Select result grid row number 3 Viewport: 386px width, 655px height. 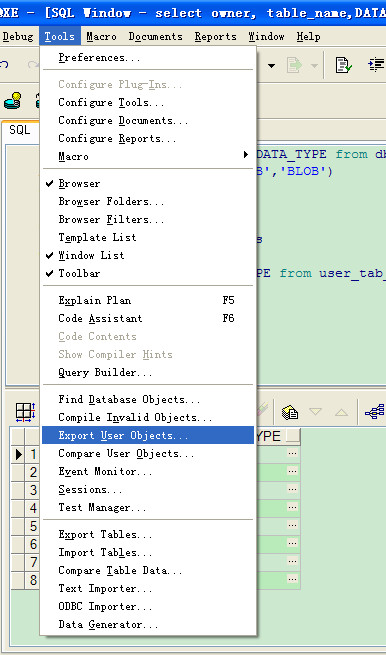pos(33,490)
